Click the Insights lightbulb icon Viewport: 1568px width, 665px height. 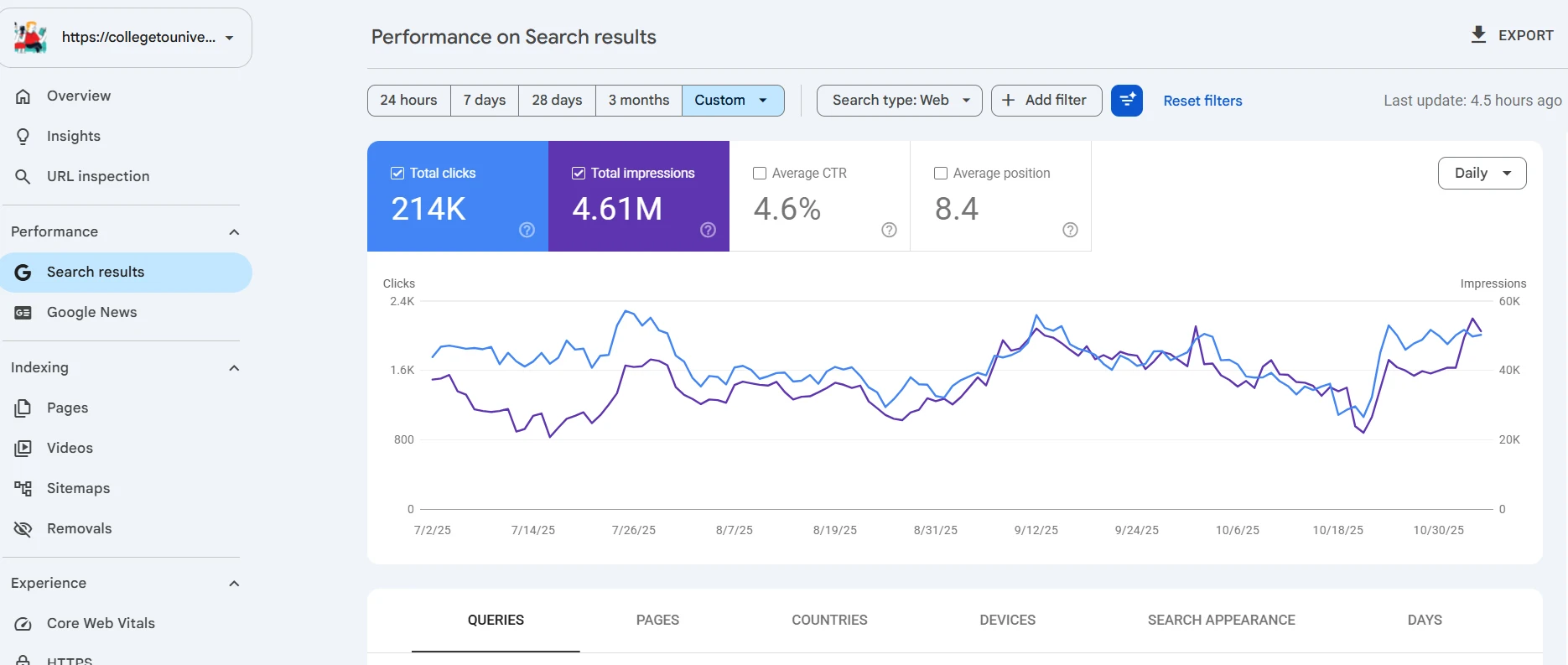(23, 136)
